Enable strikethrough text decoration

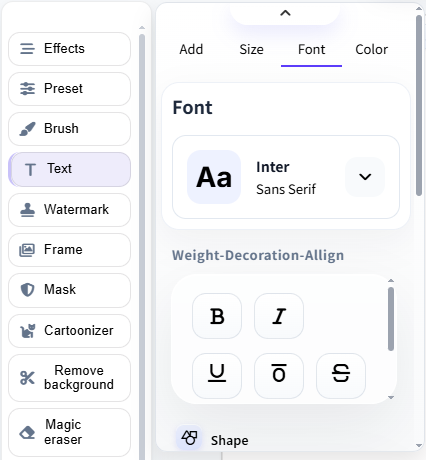point(341,376)
